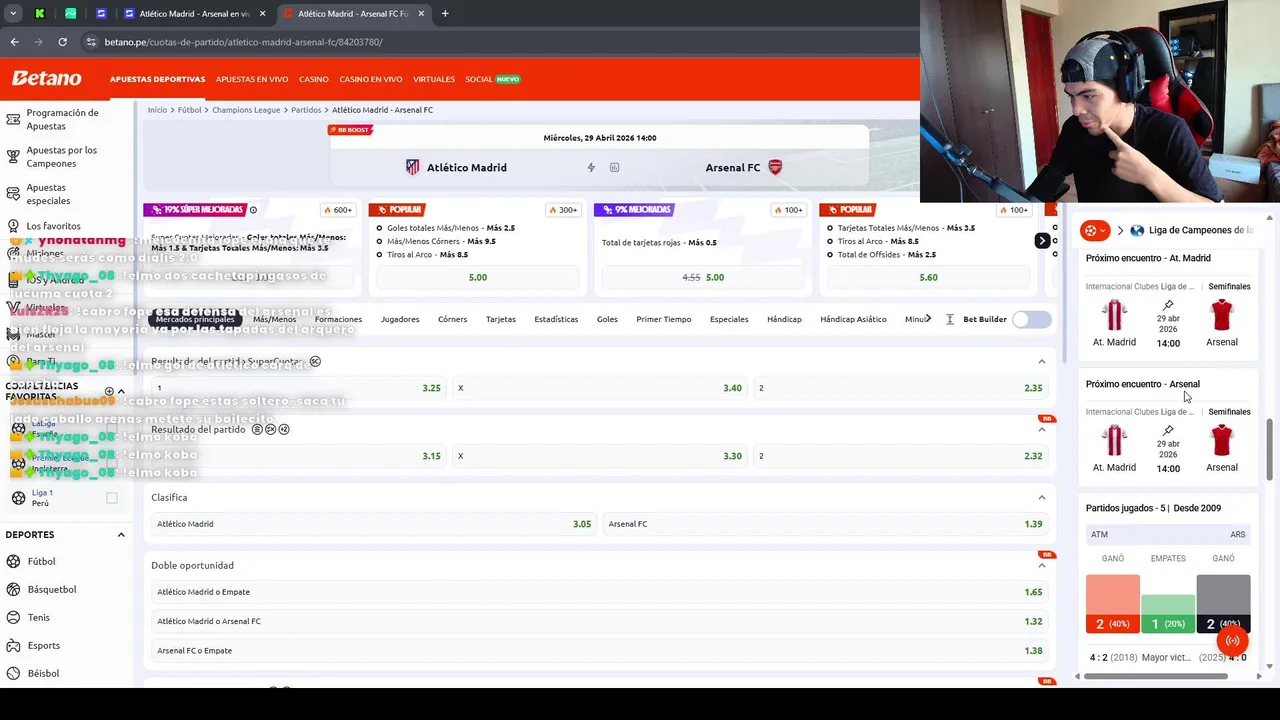Collapse the Deportes sidebar section
Screen dimensions: 1280x720
click(121, 535)
